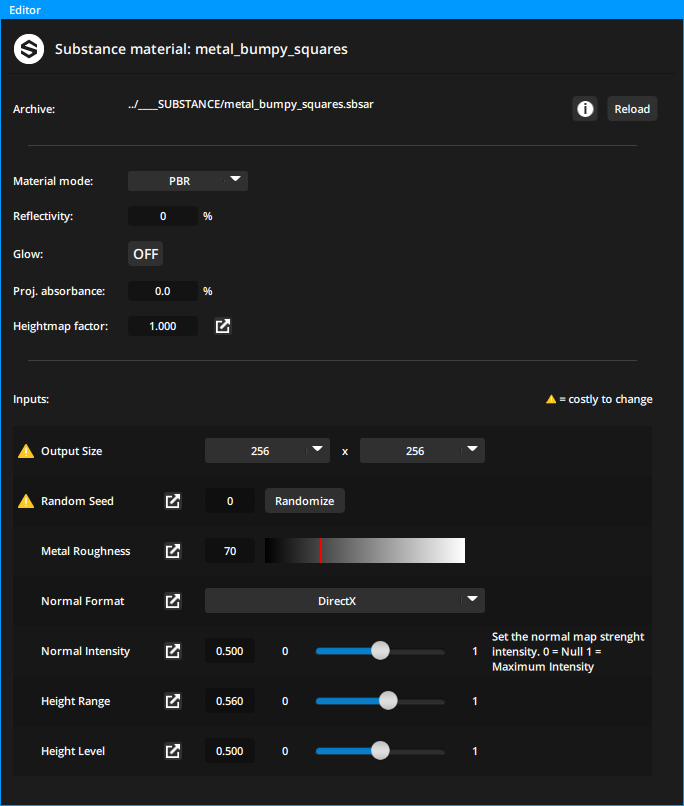Open archive info via the info icon
The width and height of the screenshot is (684, 806).
[x=585, y=109]
